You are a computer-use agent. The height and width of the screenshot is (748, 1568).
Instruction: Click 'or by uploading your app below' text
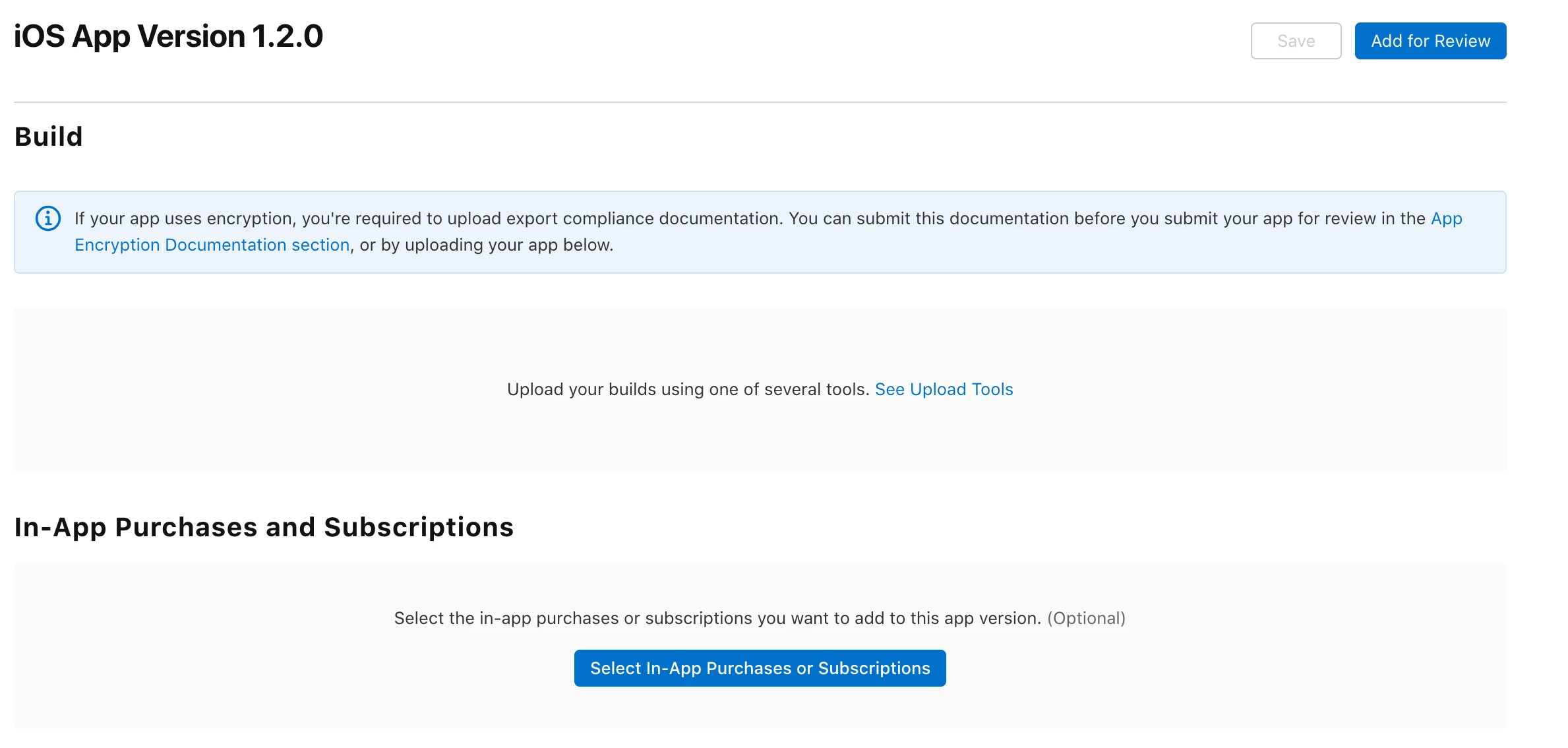486,245
